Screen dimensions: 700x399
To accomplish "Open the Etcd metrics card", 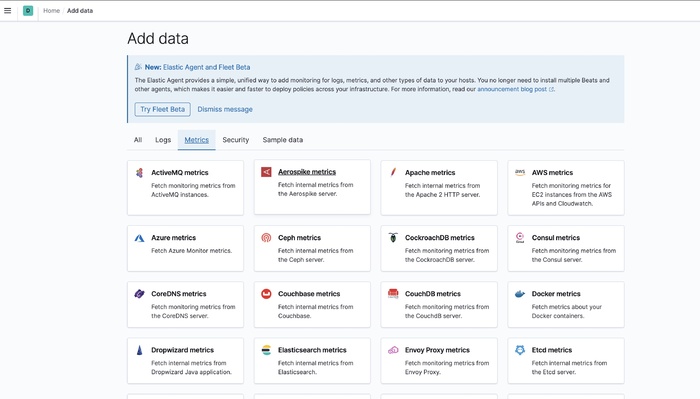I will click(566, 361).
